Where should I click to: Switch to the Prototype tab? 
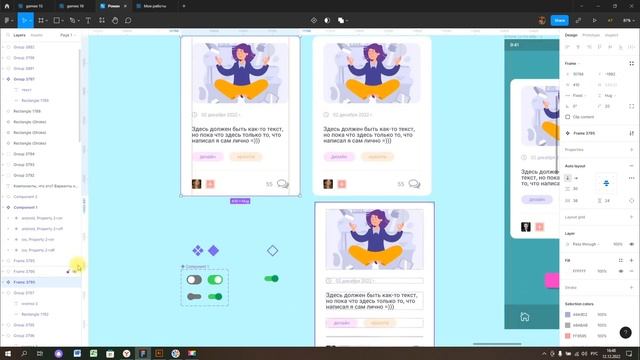pyautogui.click(x=591, y=35)
